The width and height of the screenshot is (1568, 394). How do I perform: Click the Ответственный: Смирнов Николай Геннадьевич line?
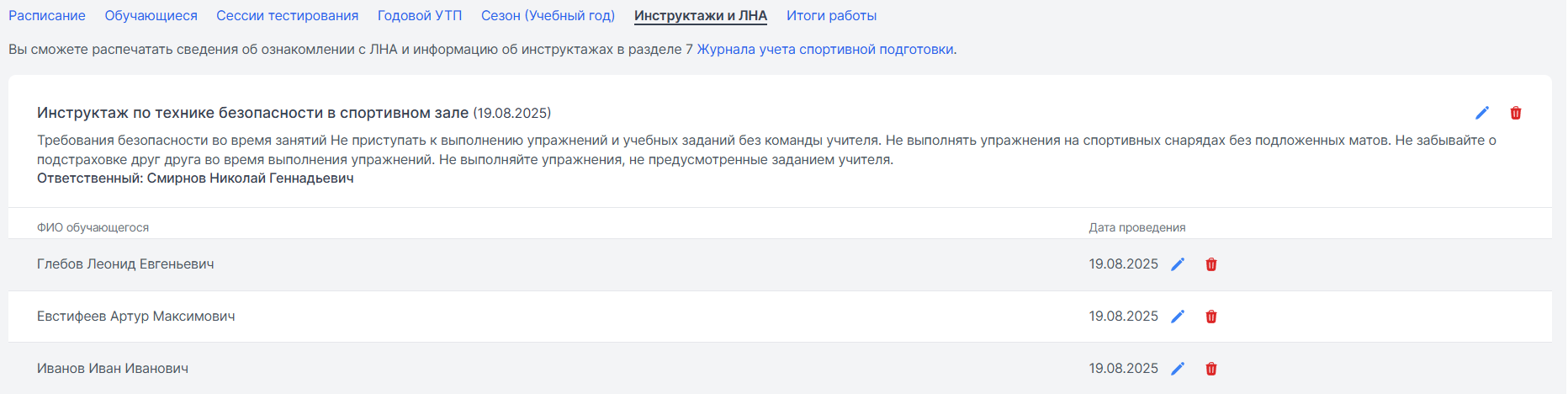pos(195,178)
